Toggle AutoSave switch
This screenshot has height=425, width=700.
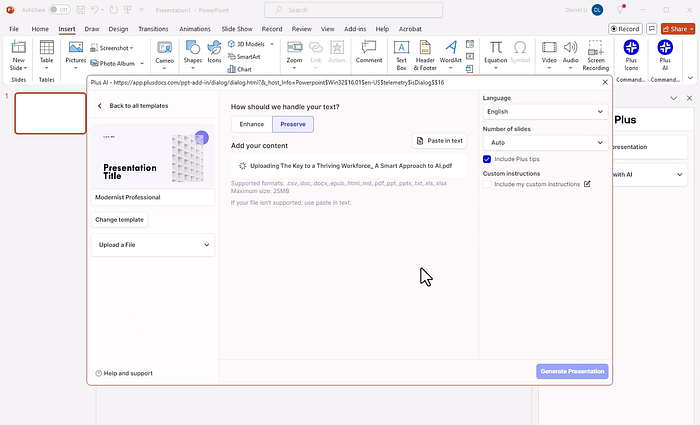point(59,10)
